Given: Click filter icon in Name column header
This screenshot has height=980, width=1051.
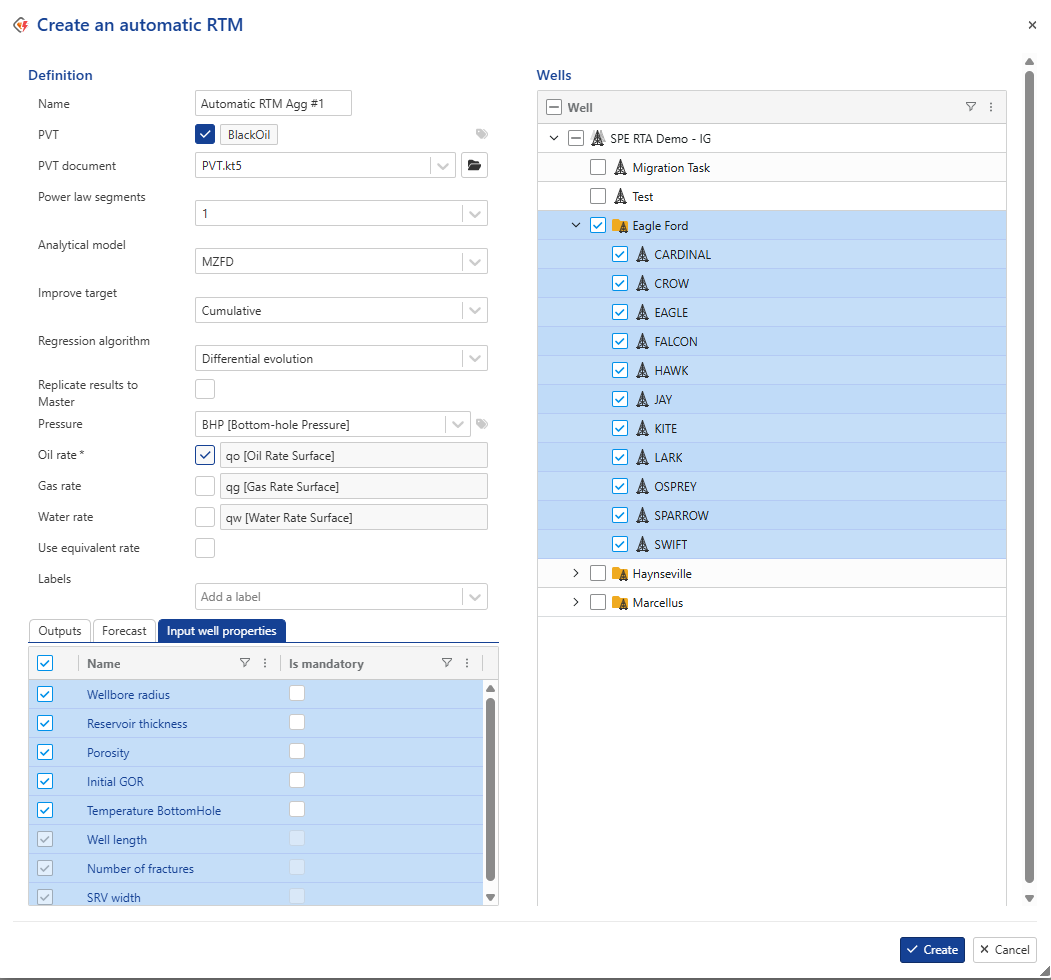Looking at the screenshot, I should [245, 663].
